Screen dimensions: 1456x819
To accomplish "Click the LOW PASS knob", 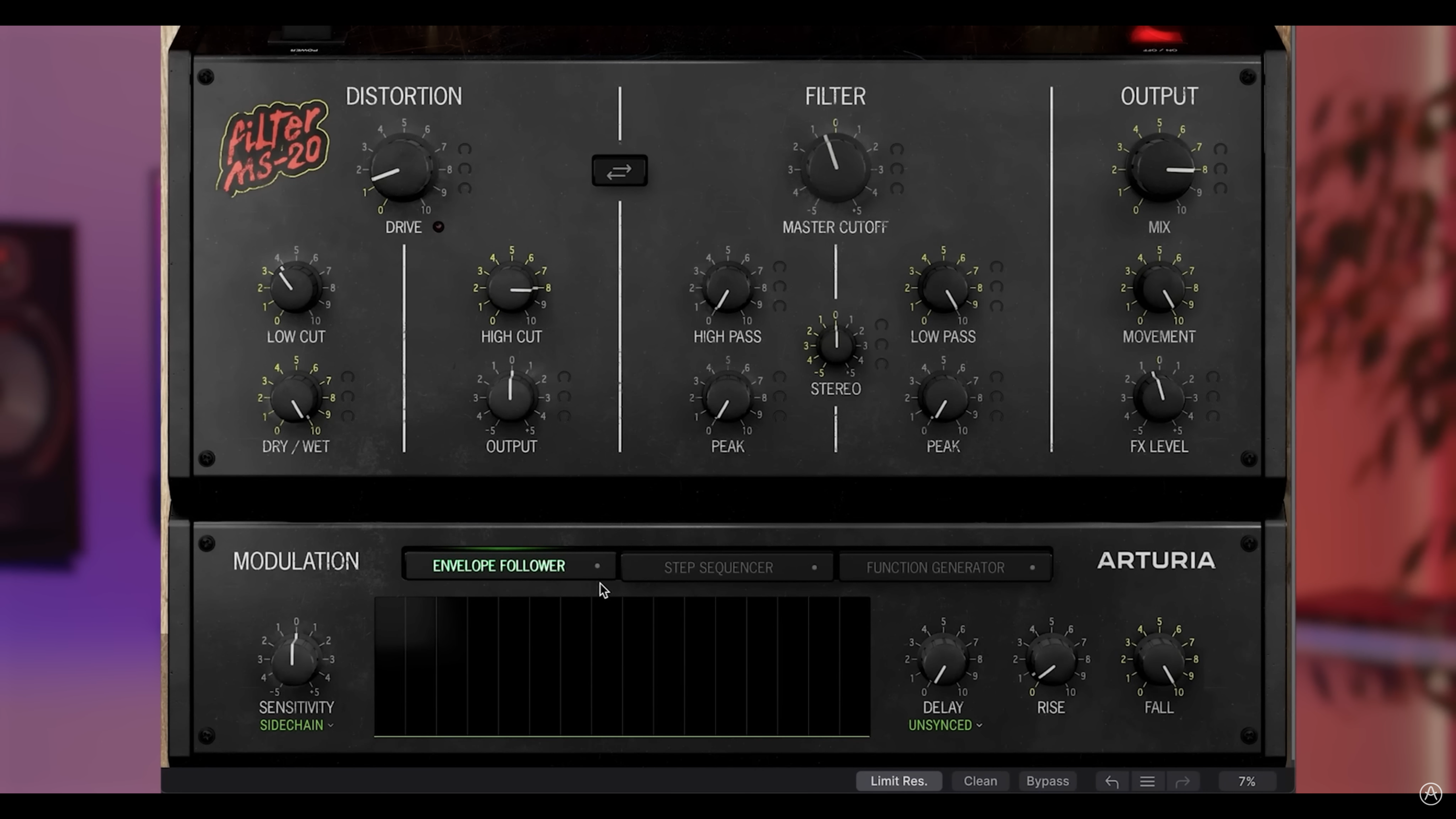I will [x=943, y=288].
